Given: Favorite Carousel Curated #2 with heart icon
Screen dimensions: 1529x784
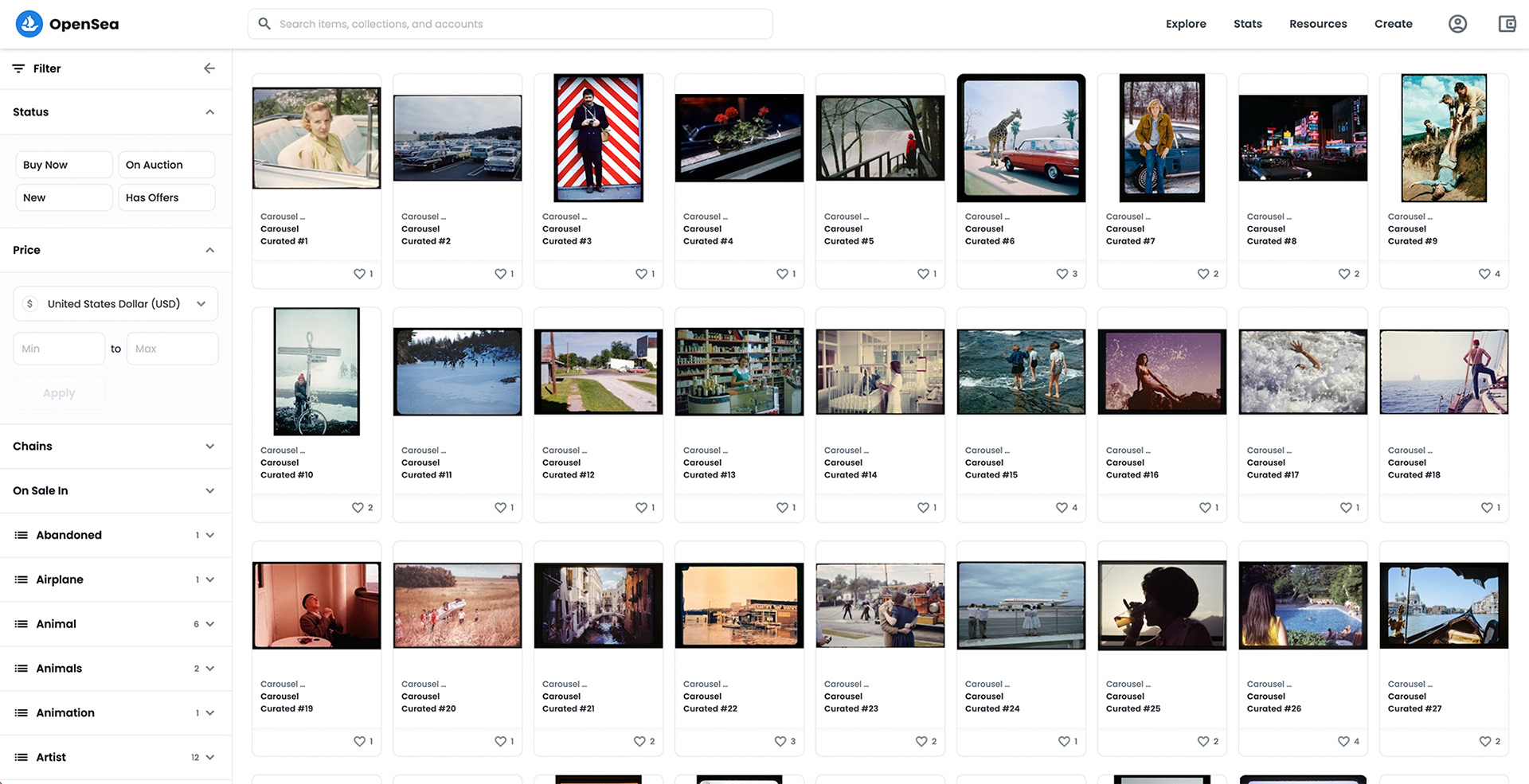Looking at the screenshot, I should click(x=500, y=274).
